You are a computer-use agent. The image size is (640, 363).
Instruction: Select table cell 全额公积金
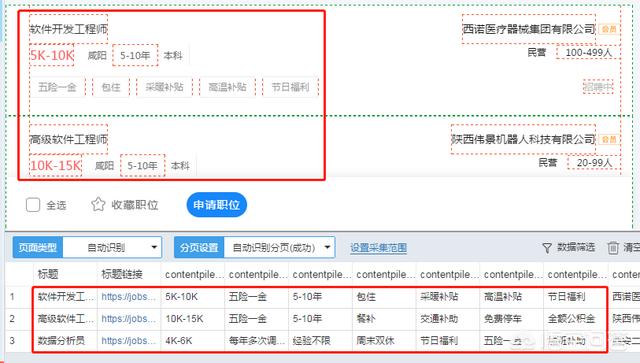tap(571, 319)
